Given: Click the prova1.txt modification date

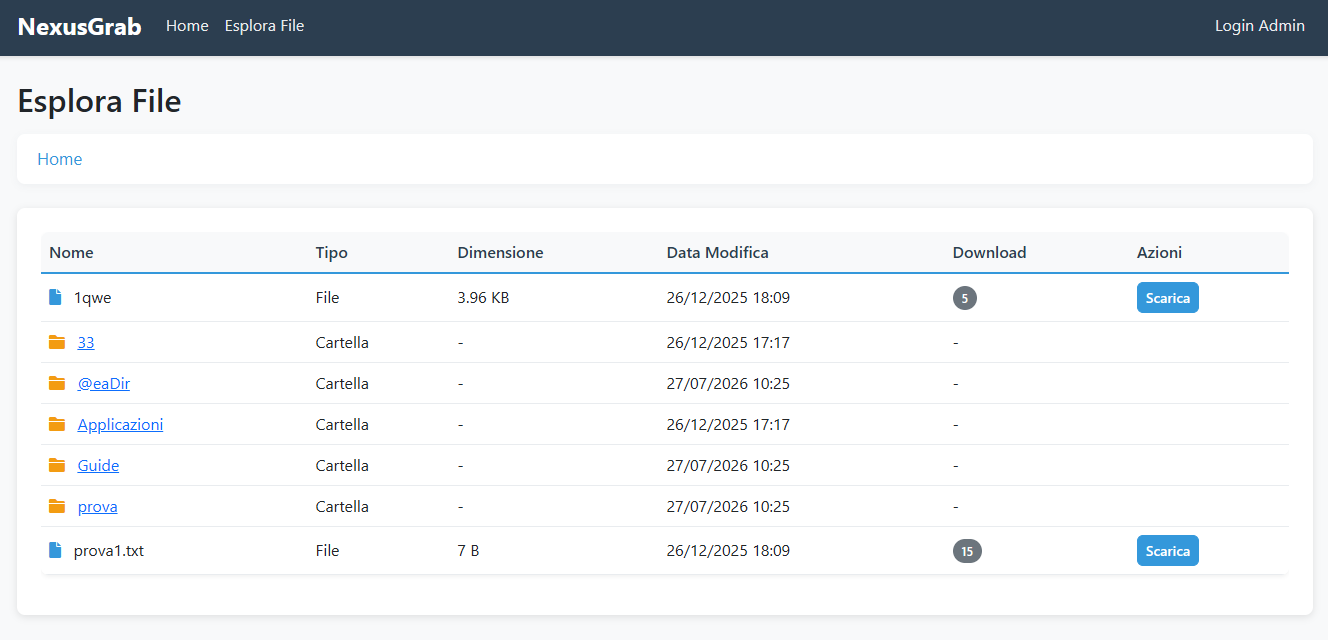Looking at the screenshot, I should point(728,550).
